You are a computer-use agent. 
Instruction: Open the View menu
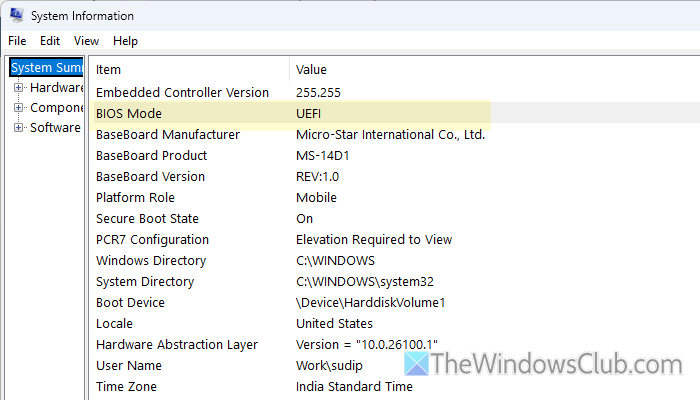tap(86, 41)
